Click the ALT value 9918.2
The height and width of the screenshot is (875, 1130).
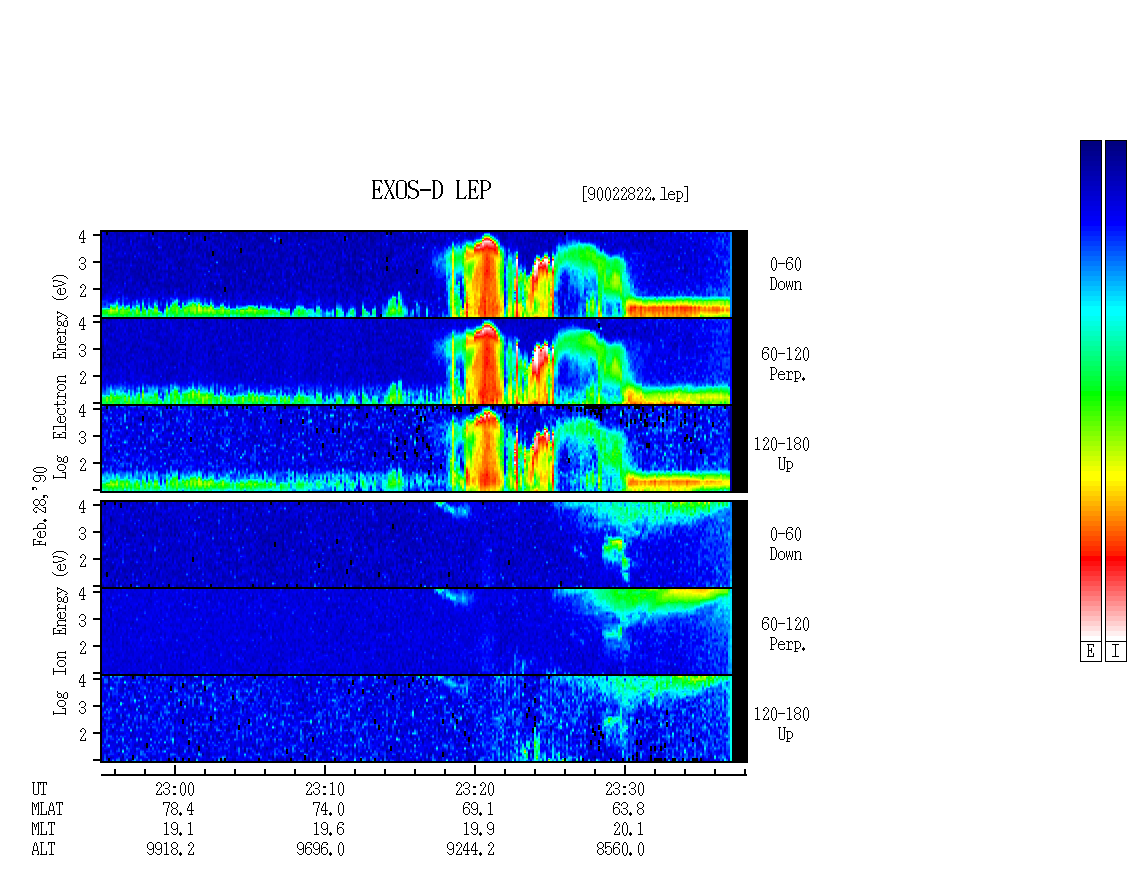[x=171, y=850]
